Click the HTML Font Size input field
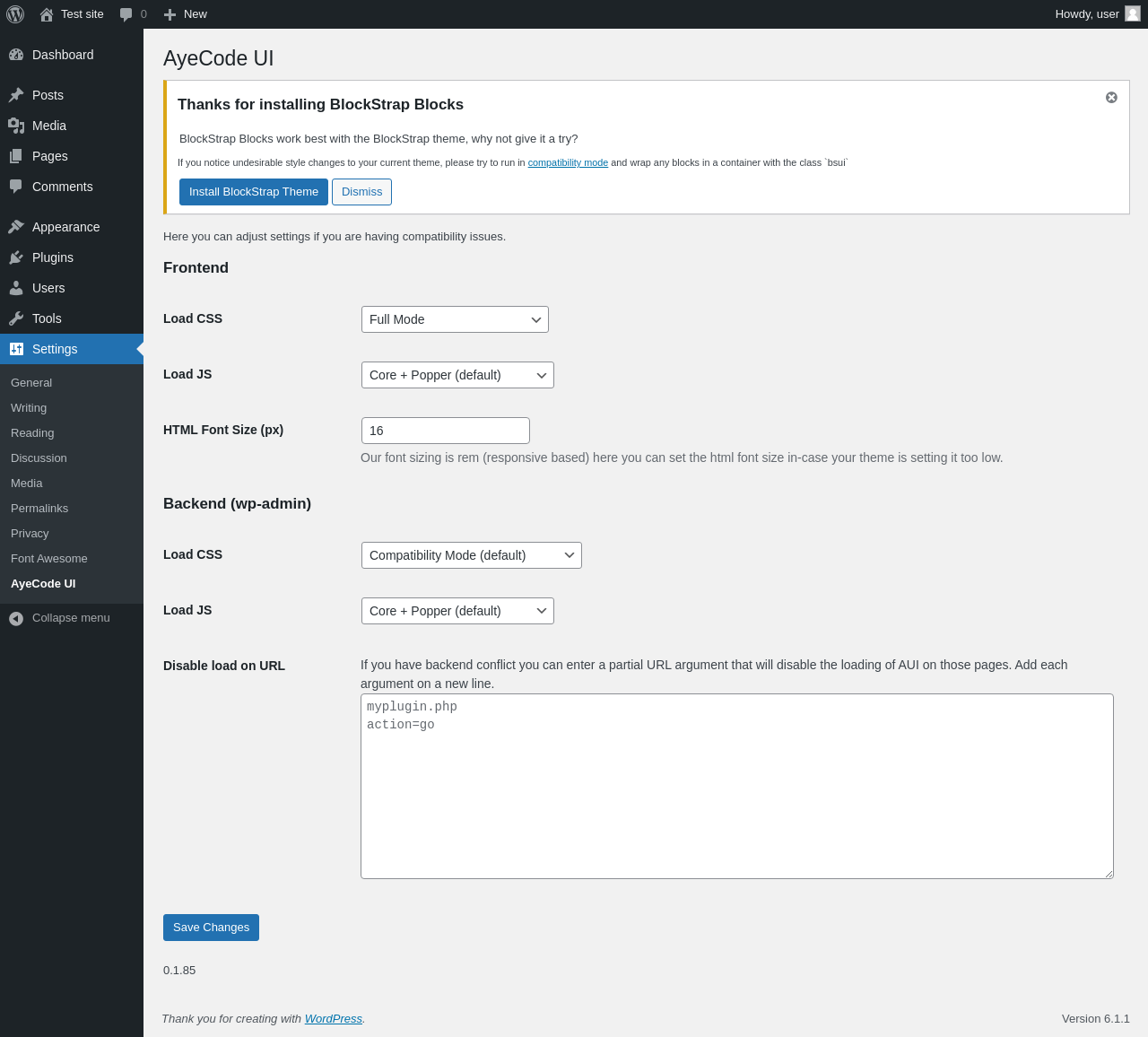 [x=446, y=431]
